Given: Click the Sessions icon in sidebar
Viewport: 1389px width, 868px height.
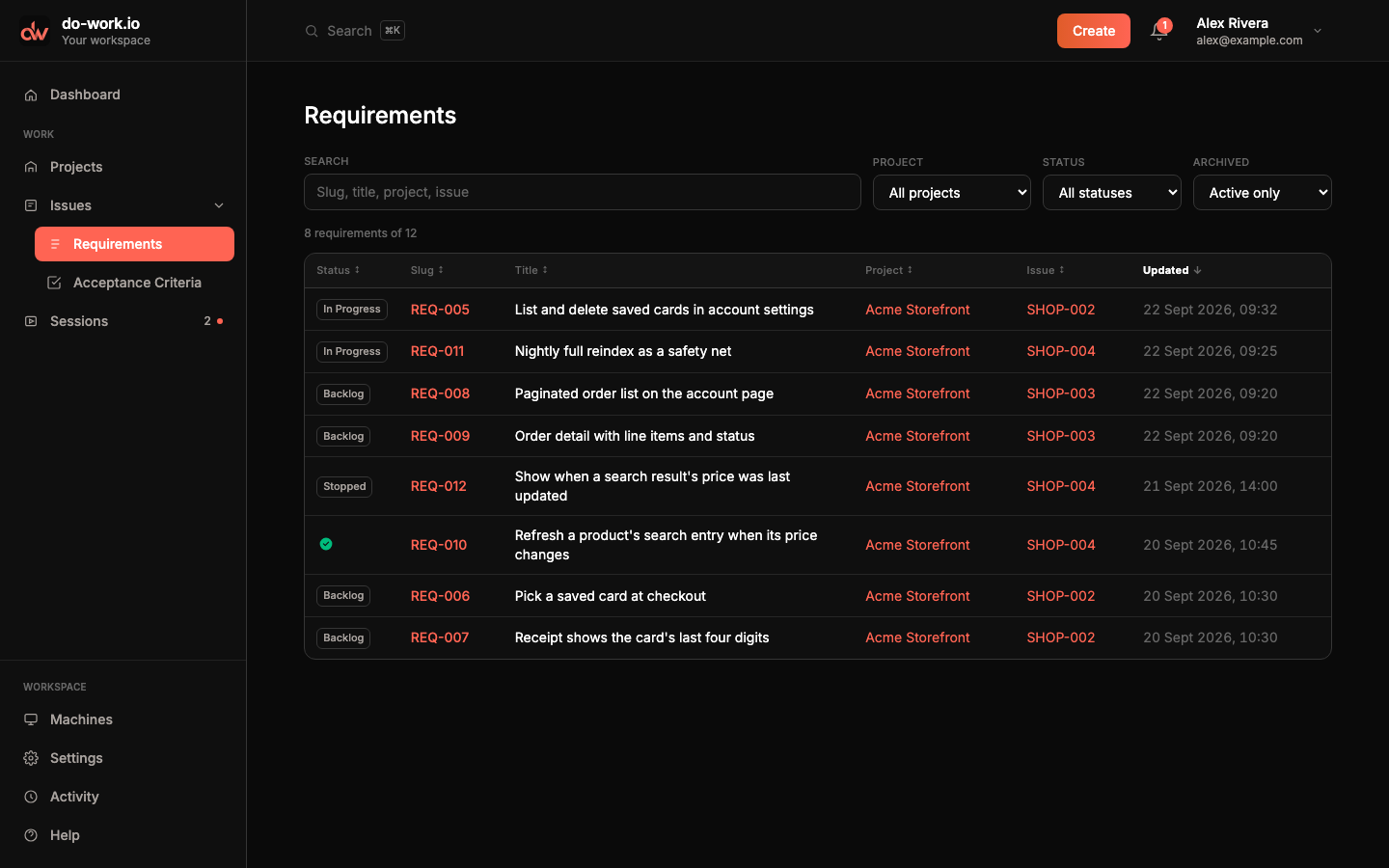Looking at the screenshot, I should (31, 321).
